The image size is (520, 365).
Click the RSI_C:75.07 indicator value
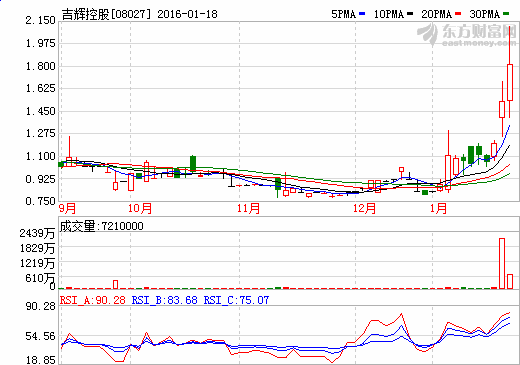pos(236,300)
